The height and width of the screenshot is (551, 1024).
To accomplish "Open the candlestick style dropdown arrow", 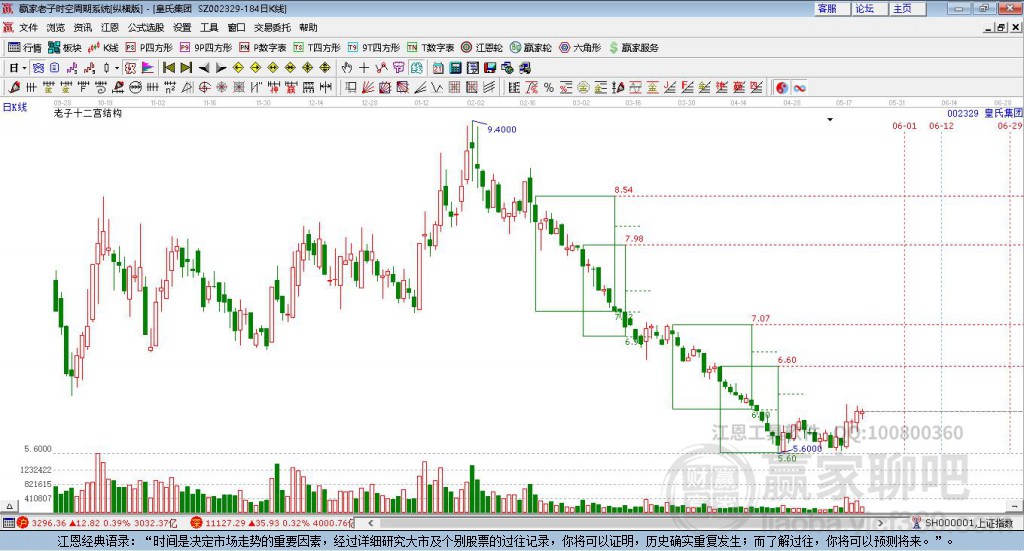I will coord(116,68).
